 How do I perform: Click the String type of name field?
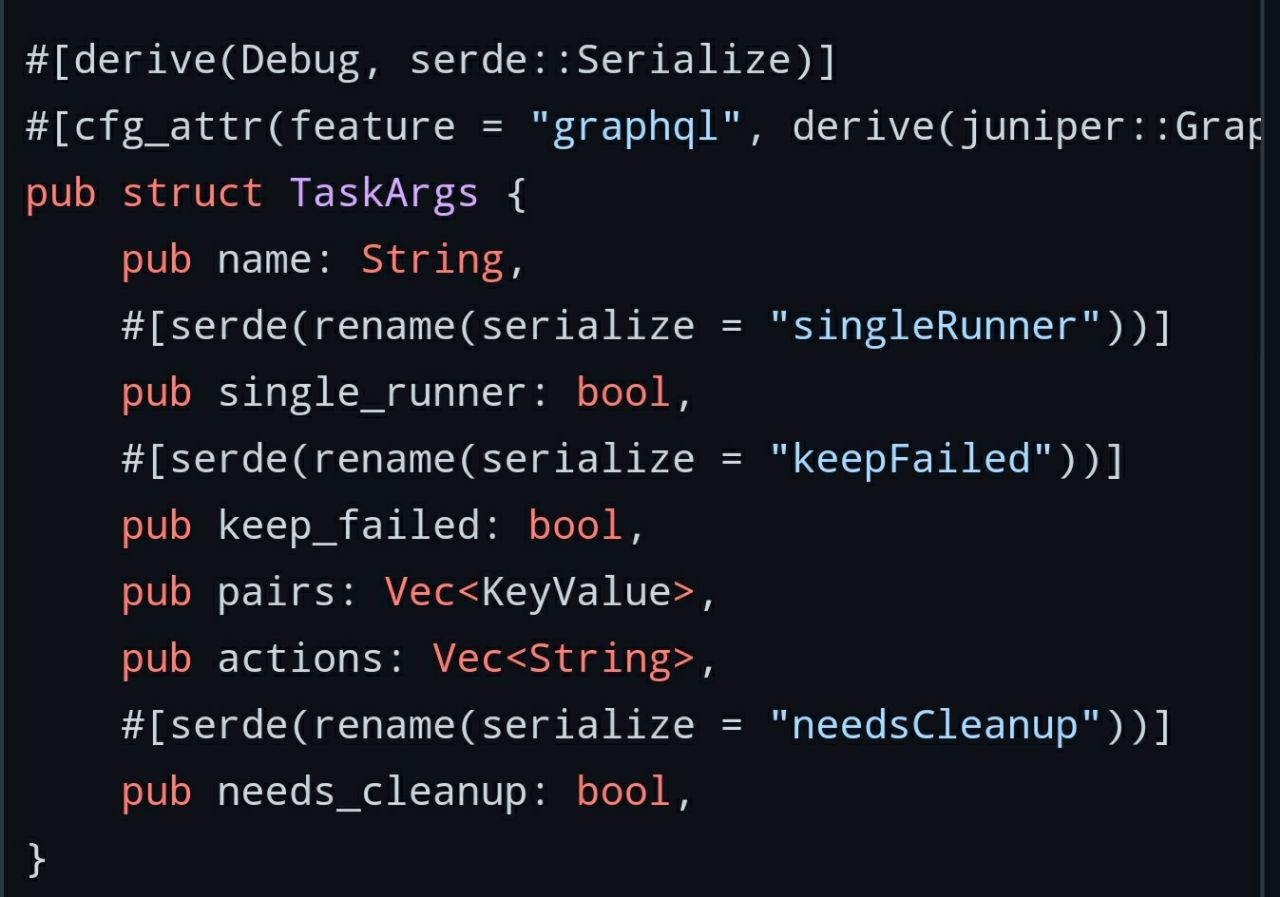[432, 260]
